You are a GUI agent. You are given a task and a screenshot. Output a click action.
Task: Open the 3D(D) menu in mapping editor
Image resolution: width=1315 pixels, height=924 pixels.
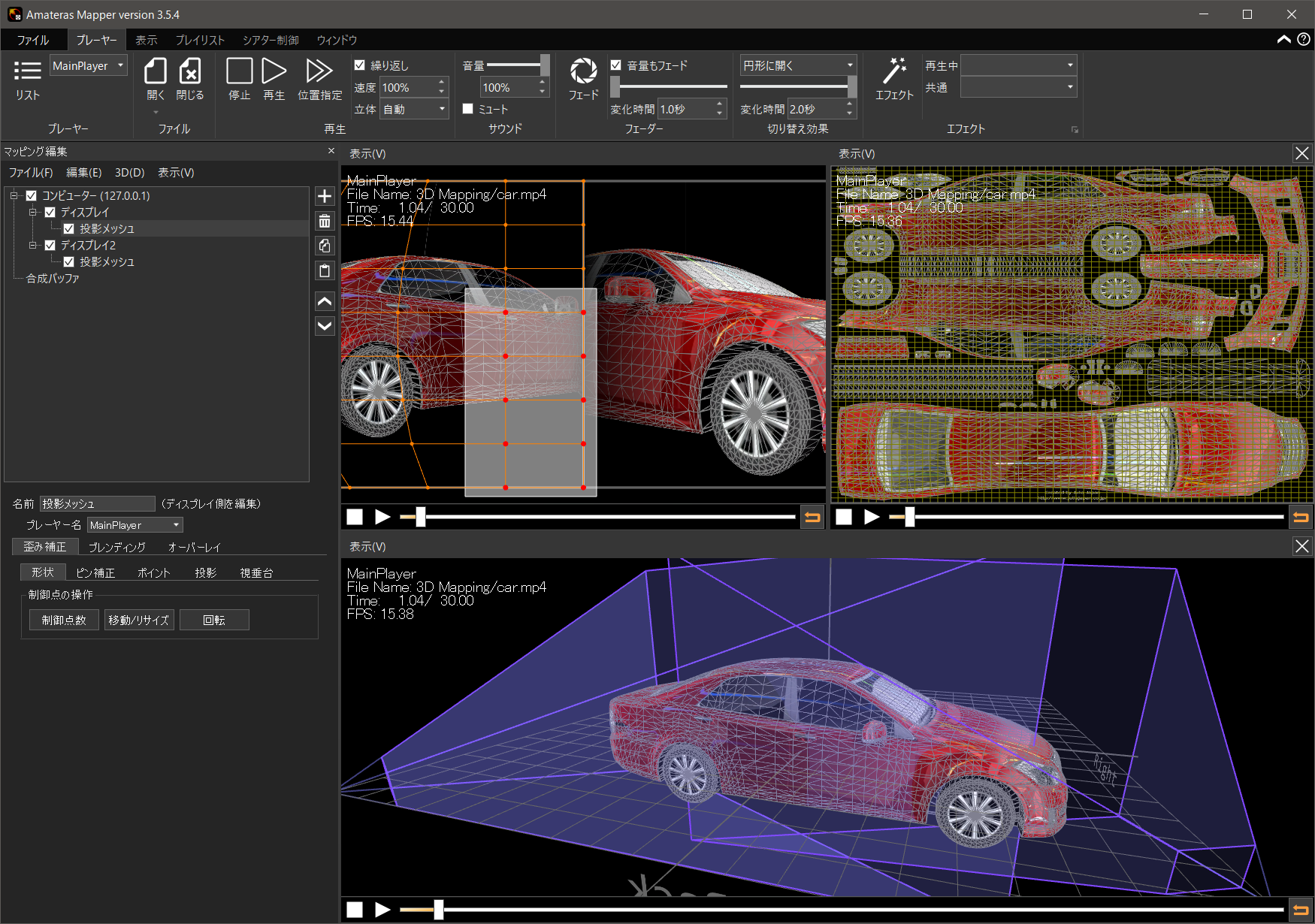coord(129,172)
